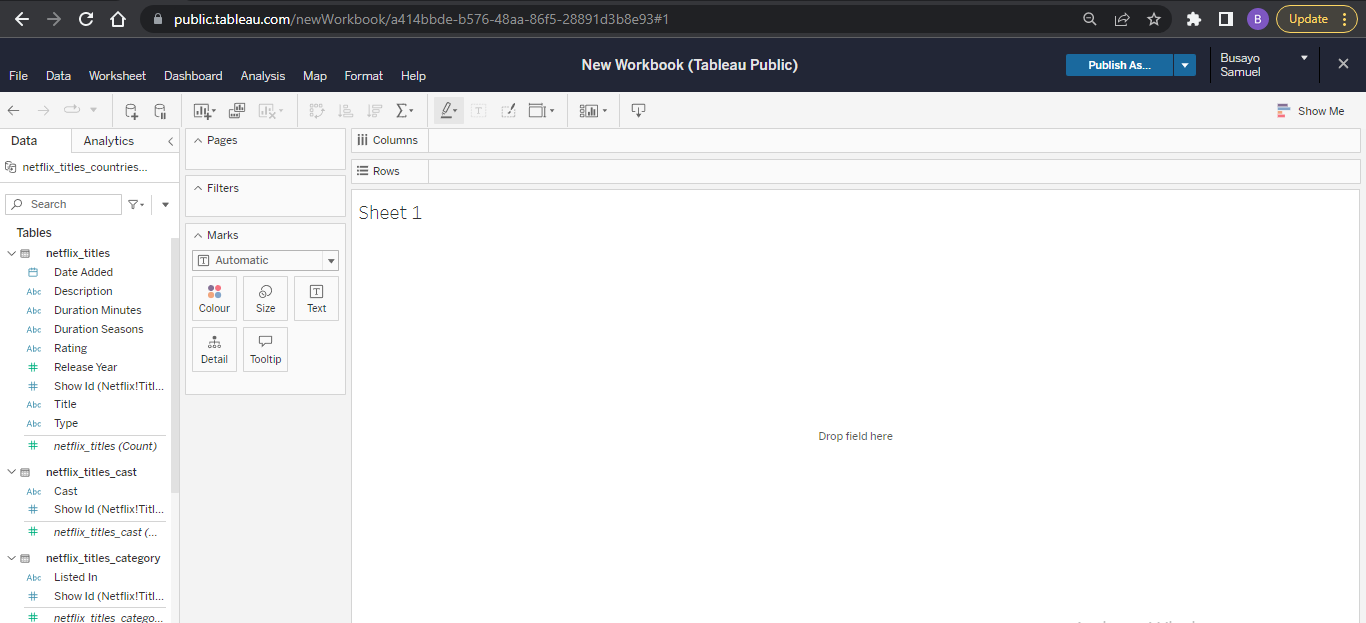
Task: Click the Size marks card
Action: (x=265, y=298)
